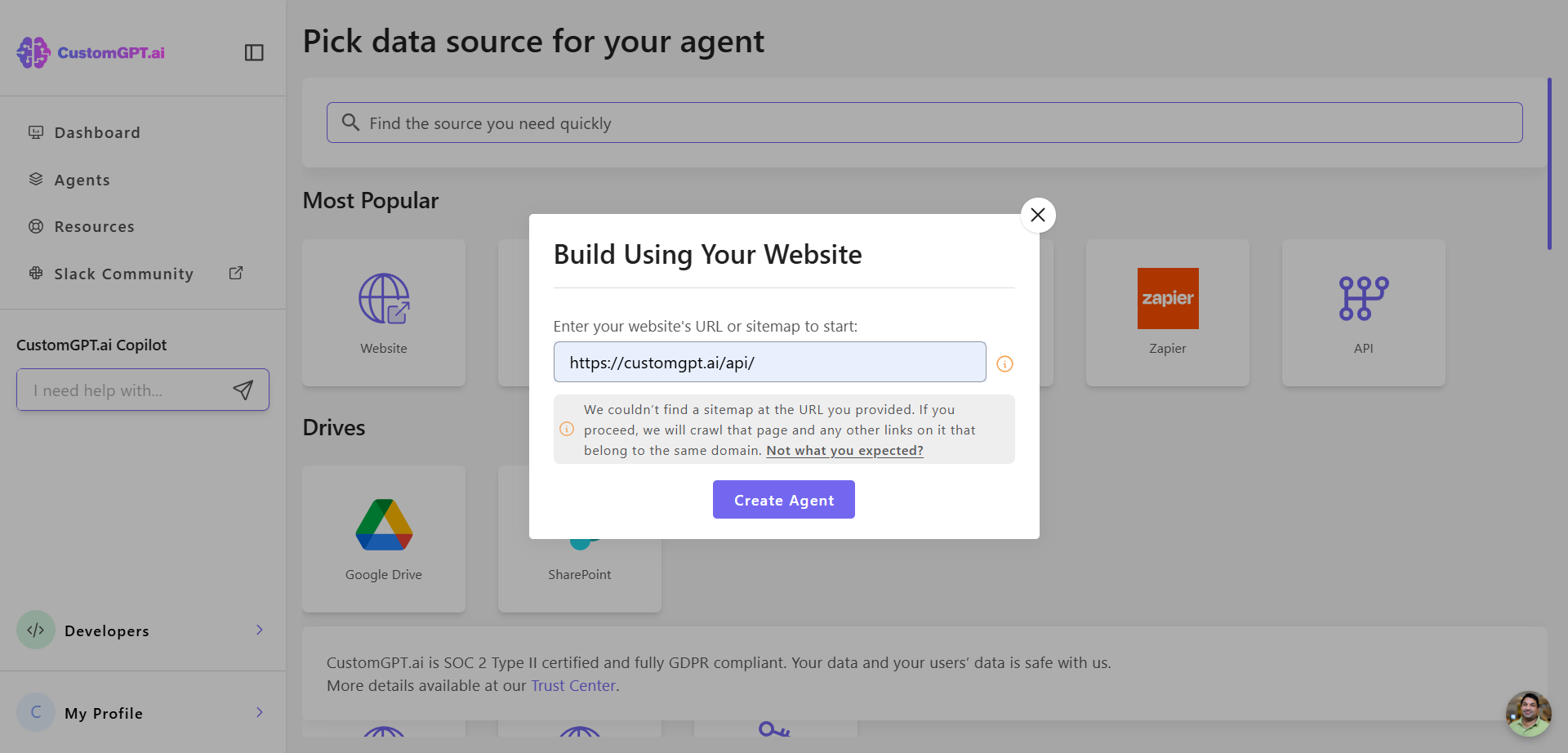Send the Copilot message with paper plane icon
The width and height of the screenshot is (1568, 753).
tap(243, 390)
